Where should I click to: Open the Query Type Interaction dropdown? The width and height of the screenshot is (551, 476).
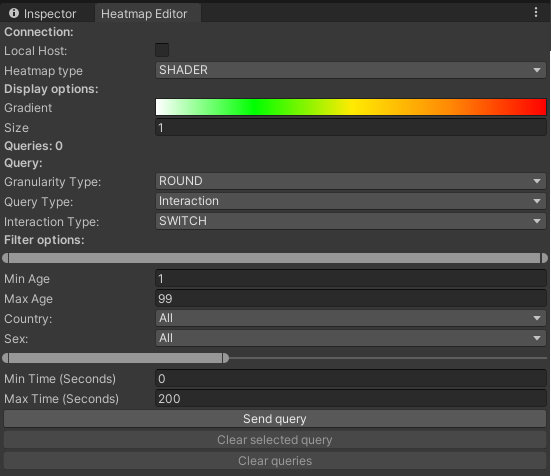(x=351, y=201)
